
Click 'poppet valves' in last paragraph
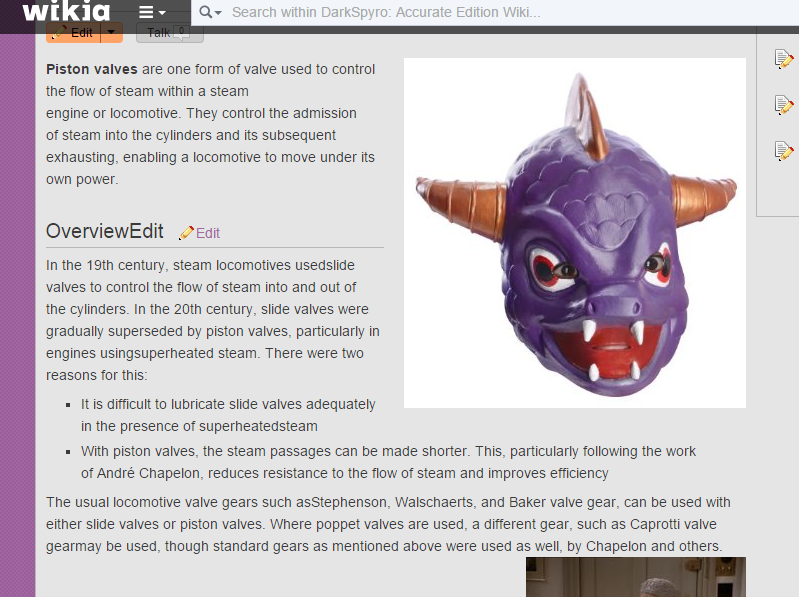[358, 524]
